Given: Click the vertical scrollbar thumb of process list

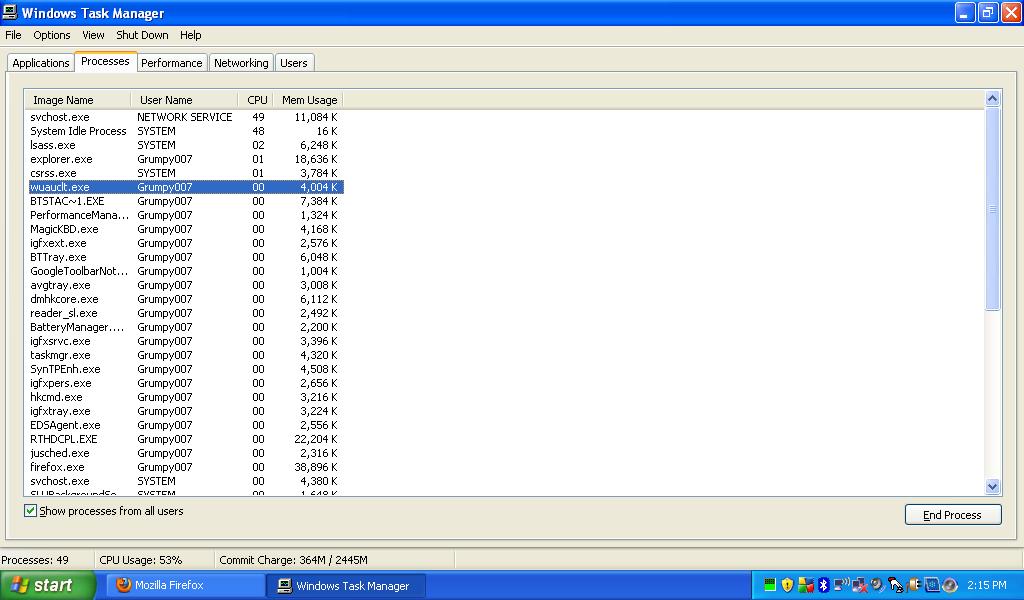Looking at the screenshot, I should click(x=992, y=209).
